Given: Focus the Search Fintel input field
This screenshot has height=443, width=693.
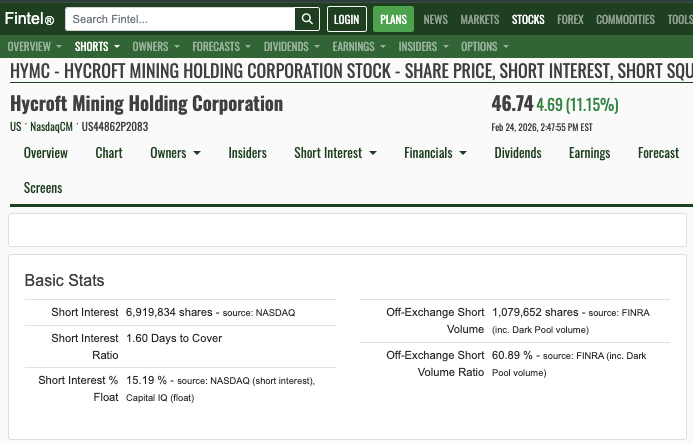Looking at the screenshot, I should coord(180,19).
